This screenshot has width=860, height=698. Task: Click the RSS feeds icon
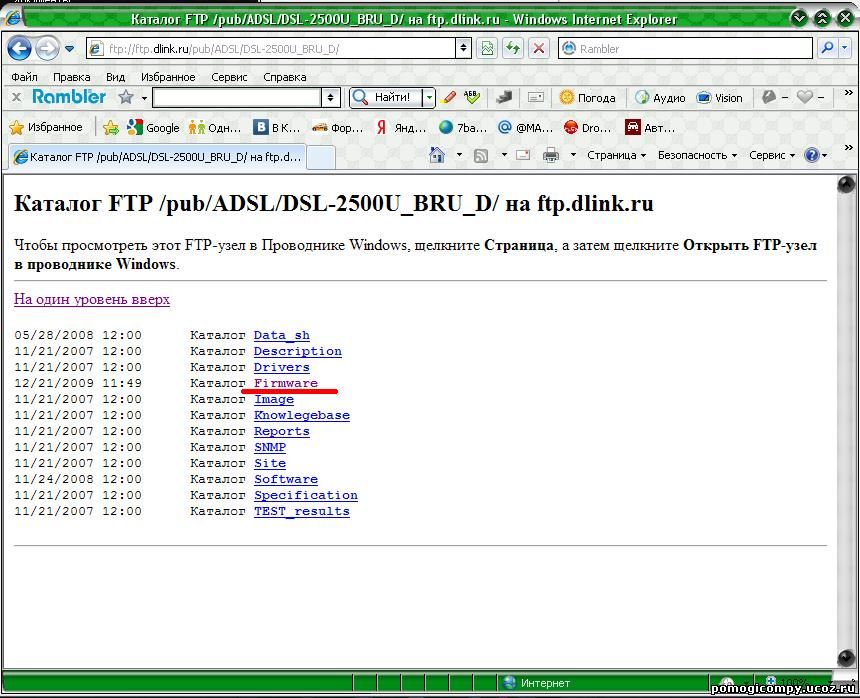(x=481, y=156)
